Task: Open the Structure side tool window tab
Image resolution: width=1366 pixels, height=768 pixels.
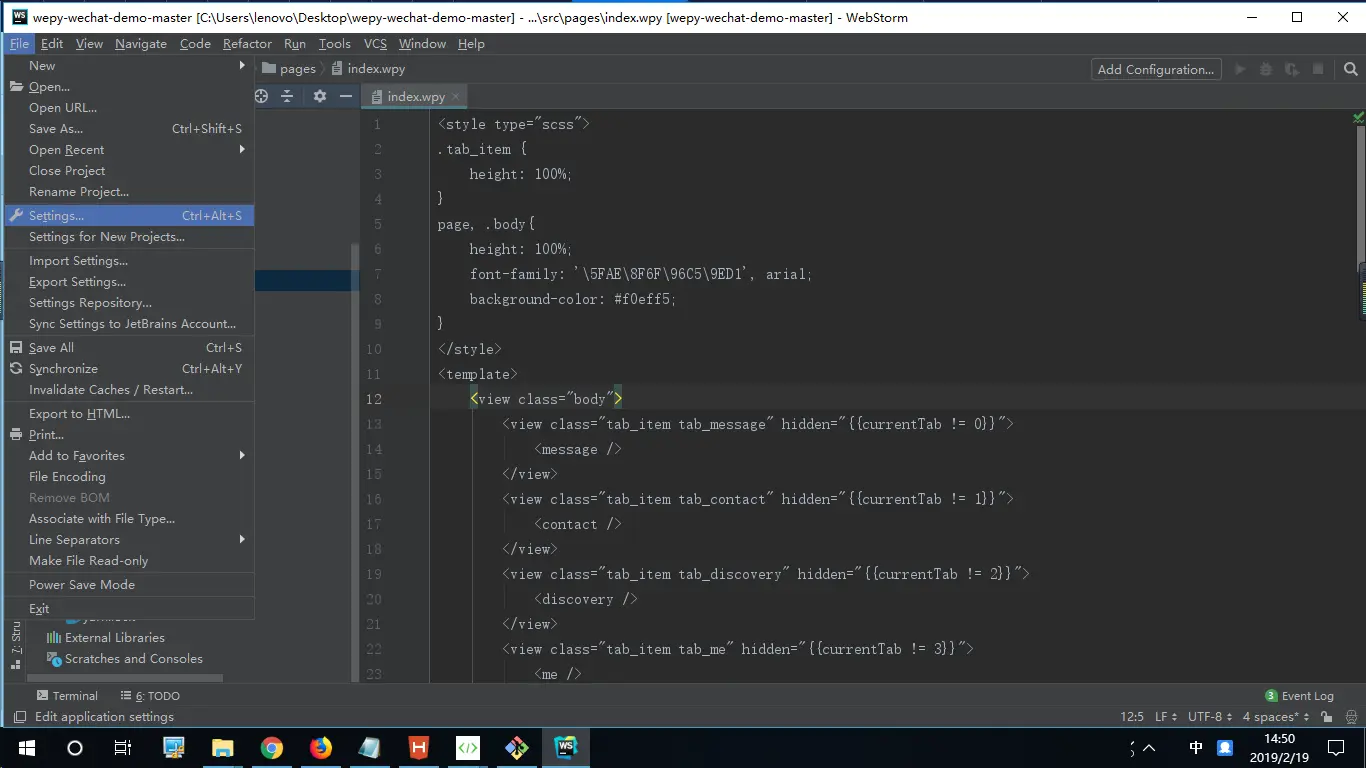Action: tap(16, 645)
